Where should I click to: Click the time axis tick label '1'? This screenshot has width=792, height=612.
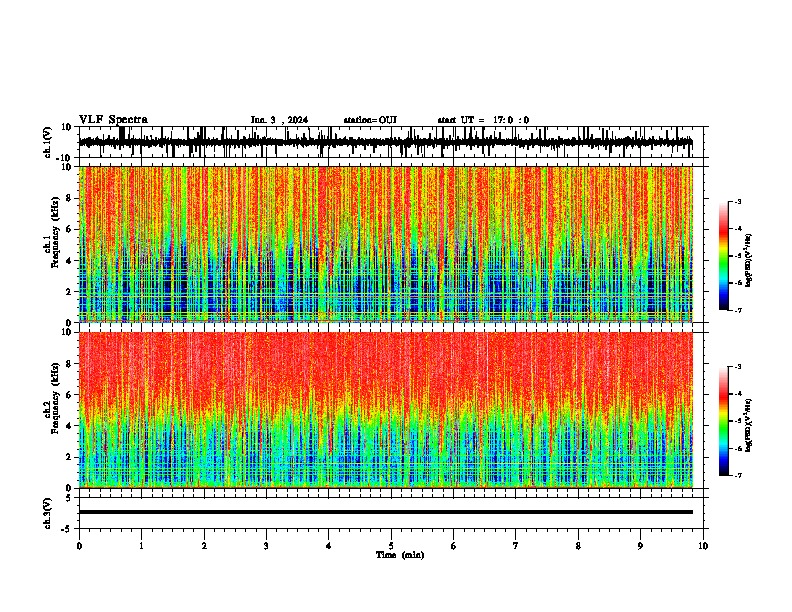tap(141, 546)
